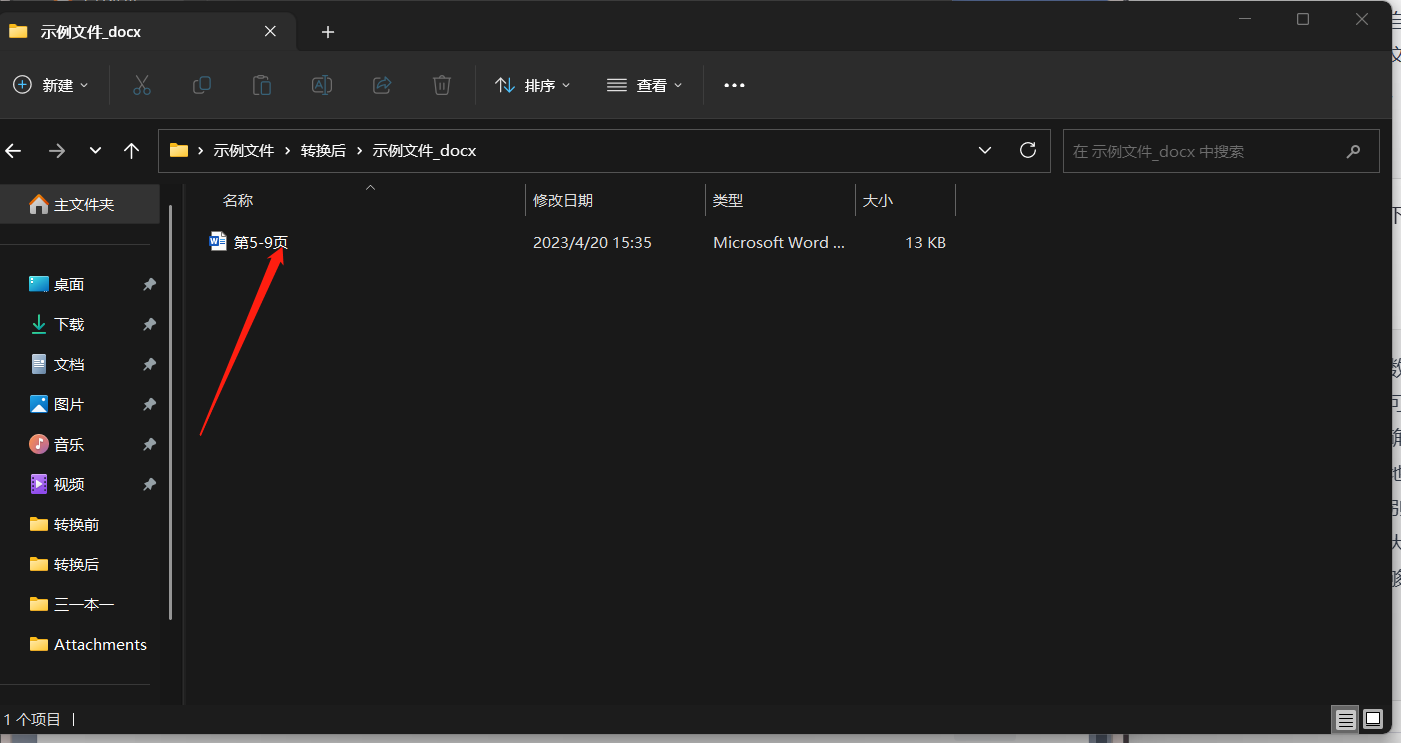1401x743 pixels.
Task: Open the 查看更多 (...) menu
Action: (x=733, y=85)
